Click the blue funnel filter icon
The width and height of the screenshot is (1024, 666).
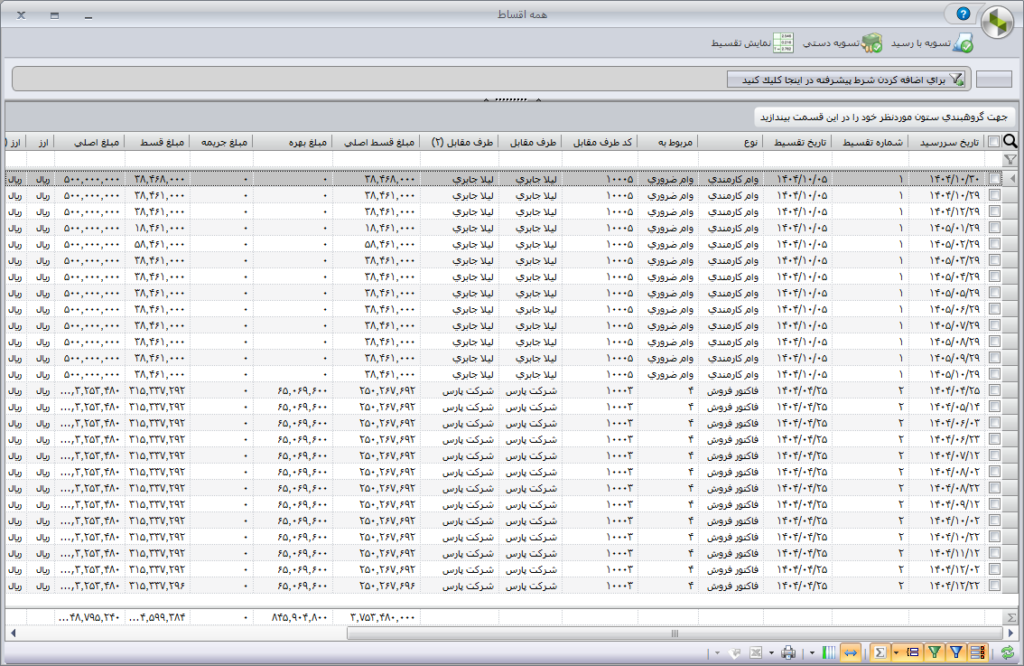tap(957, 653)
